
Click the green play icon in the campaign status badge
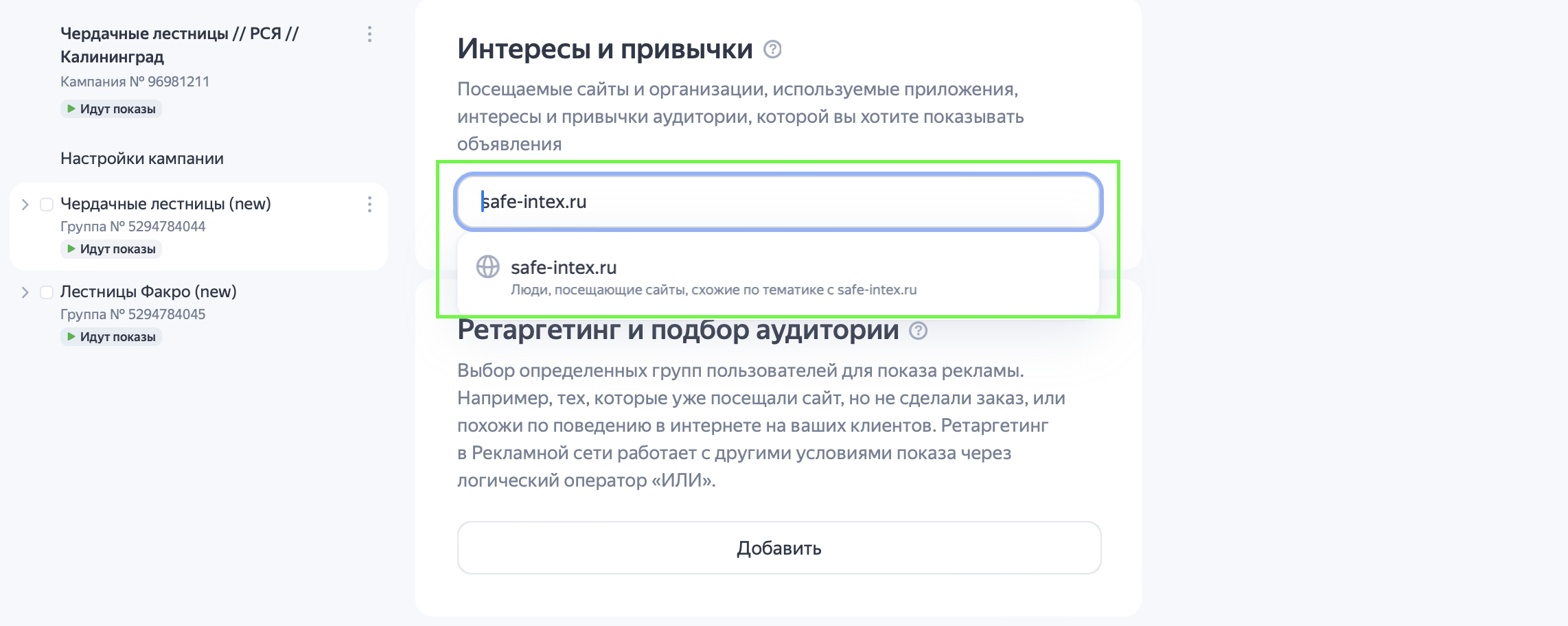coord(71,108)
